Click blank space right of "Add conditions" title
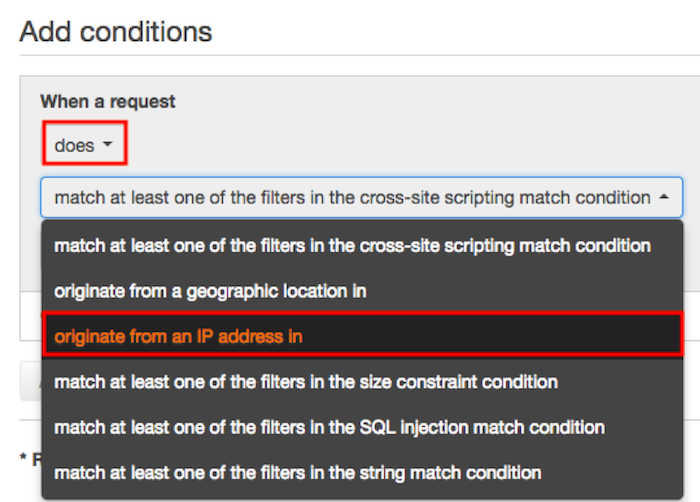Image resolution: width=700 pixels, height=502 pixels. coord(450,31)
